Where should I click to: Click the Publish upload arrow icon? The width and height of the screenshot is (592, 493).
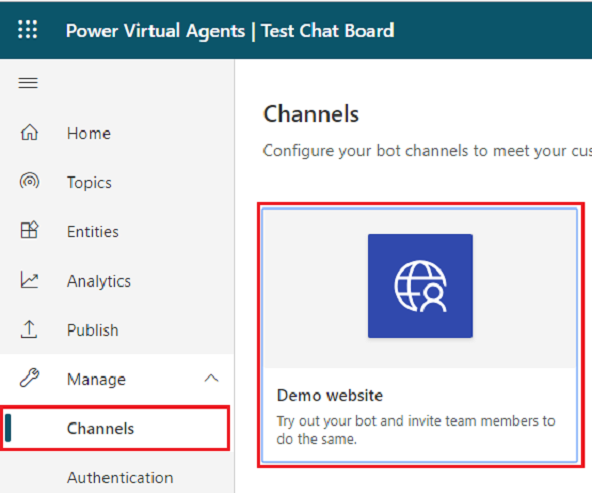click(x=29, y=329)
